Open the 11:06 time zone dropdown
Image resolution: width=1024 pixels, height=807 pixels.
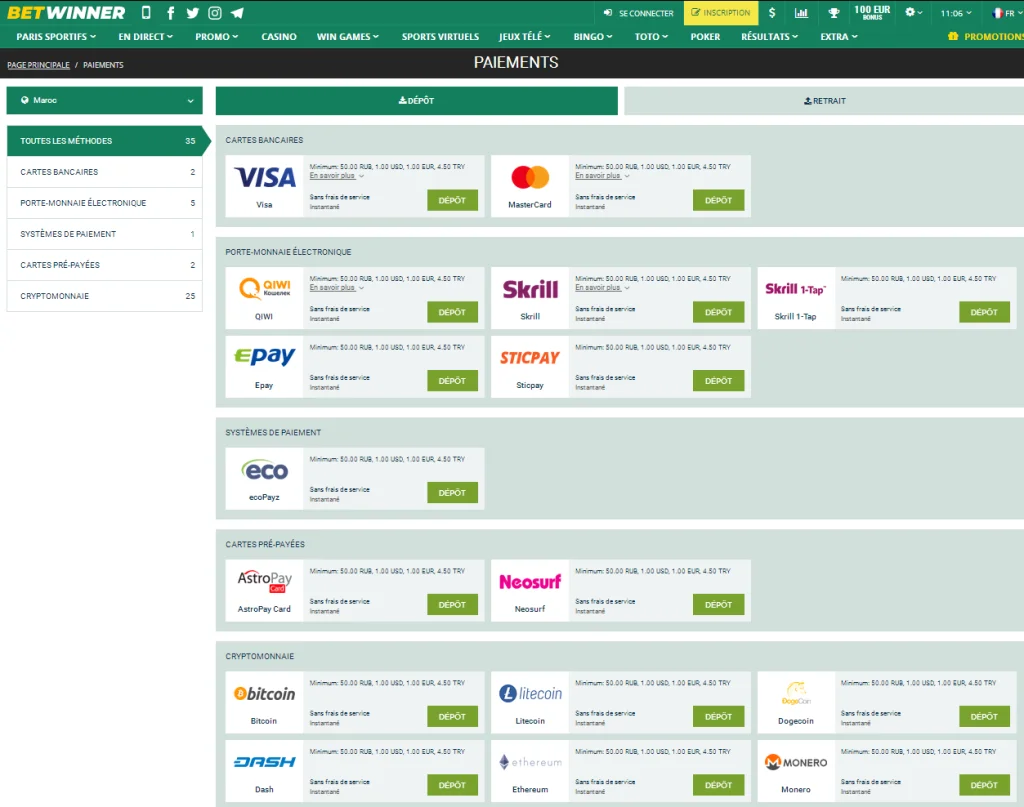(955, 13)
